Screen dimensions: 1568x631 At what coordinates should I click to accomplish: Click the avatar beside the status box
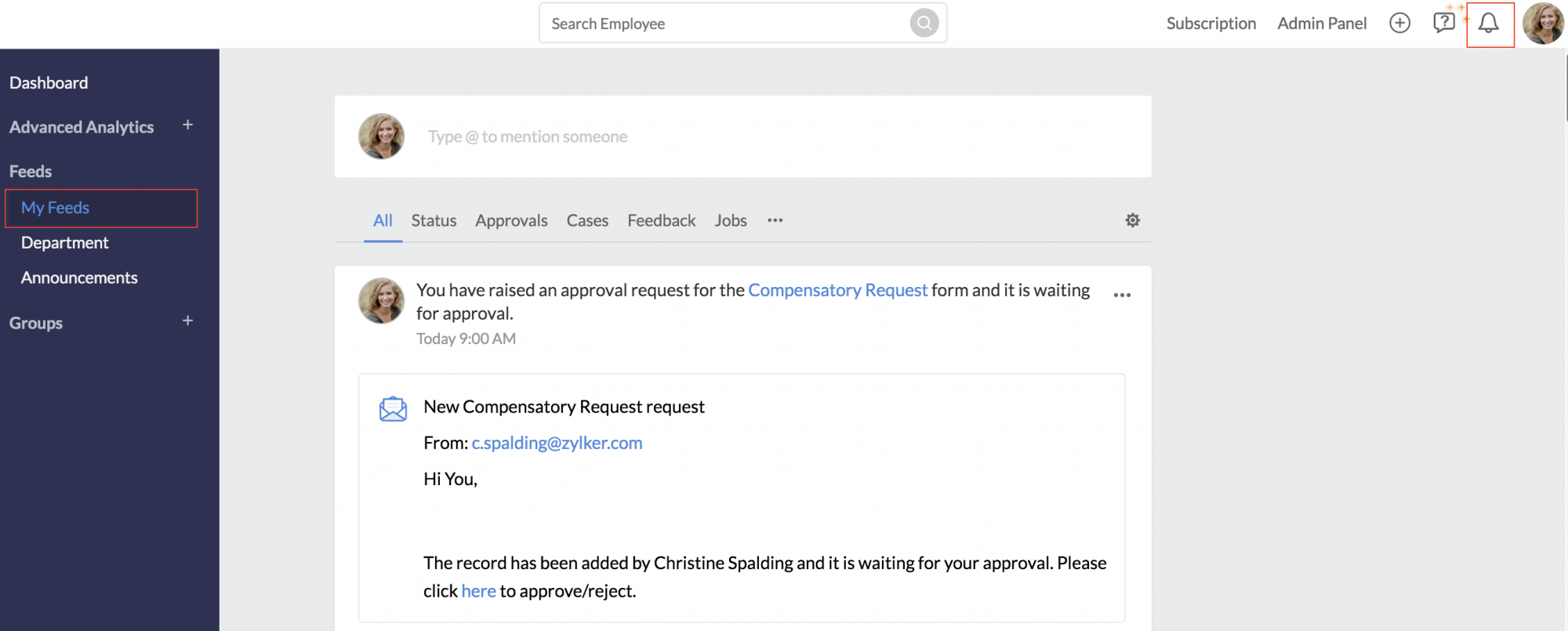tap(381, 136)
